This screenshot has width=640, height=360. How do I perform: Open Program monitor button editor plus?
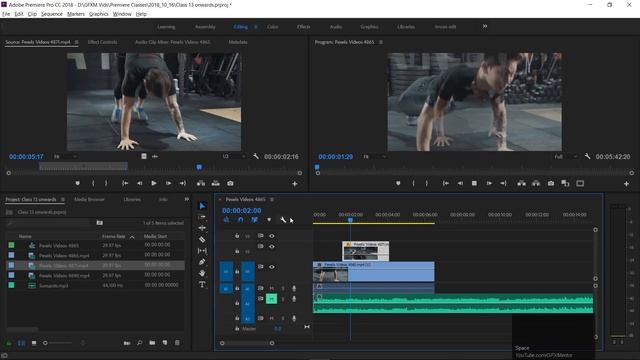click(626, 184)
